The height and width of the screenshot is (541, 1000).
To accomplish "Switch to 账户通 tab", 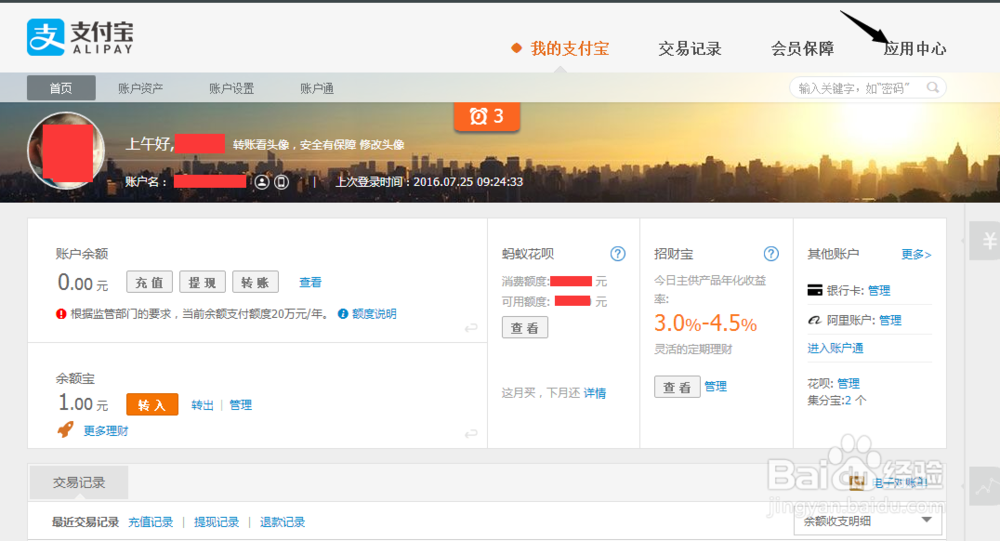I will (x=317, y=88).
